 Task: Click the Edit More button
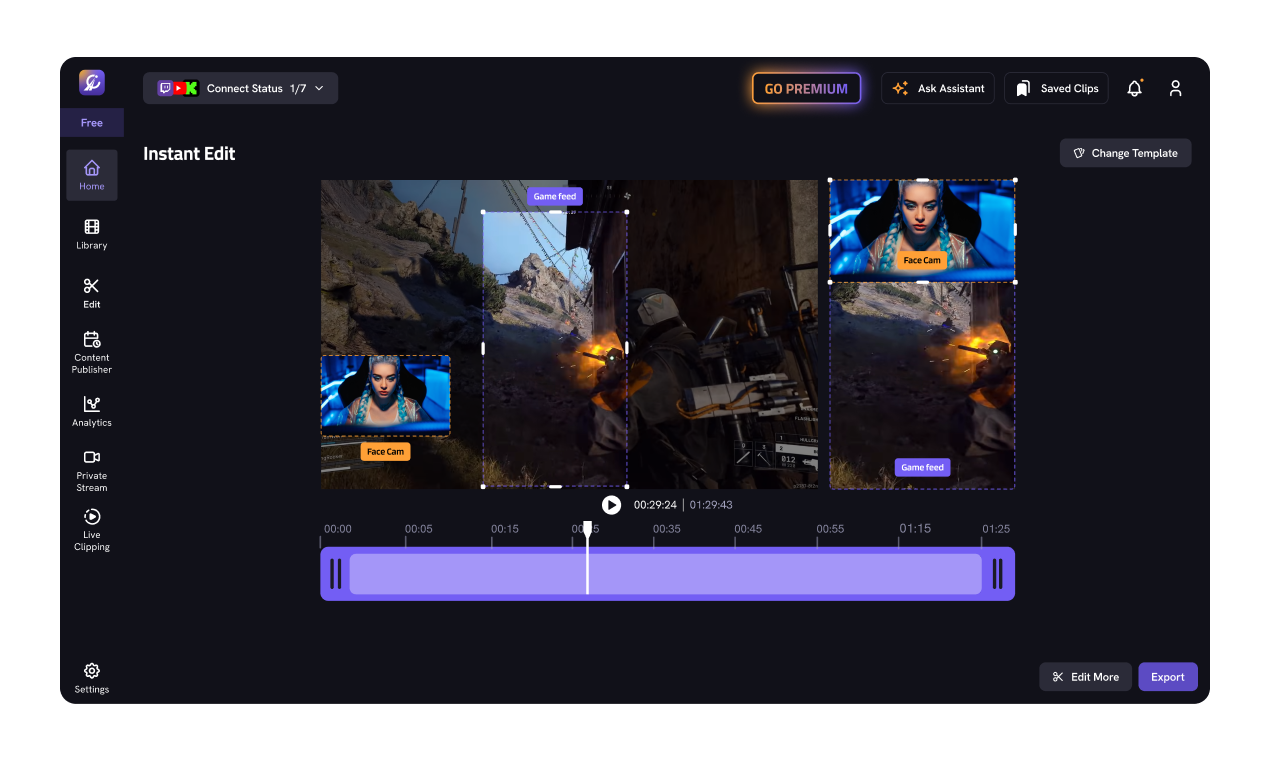(x=1085, y=676)
